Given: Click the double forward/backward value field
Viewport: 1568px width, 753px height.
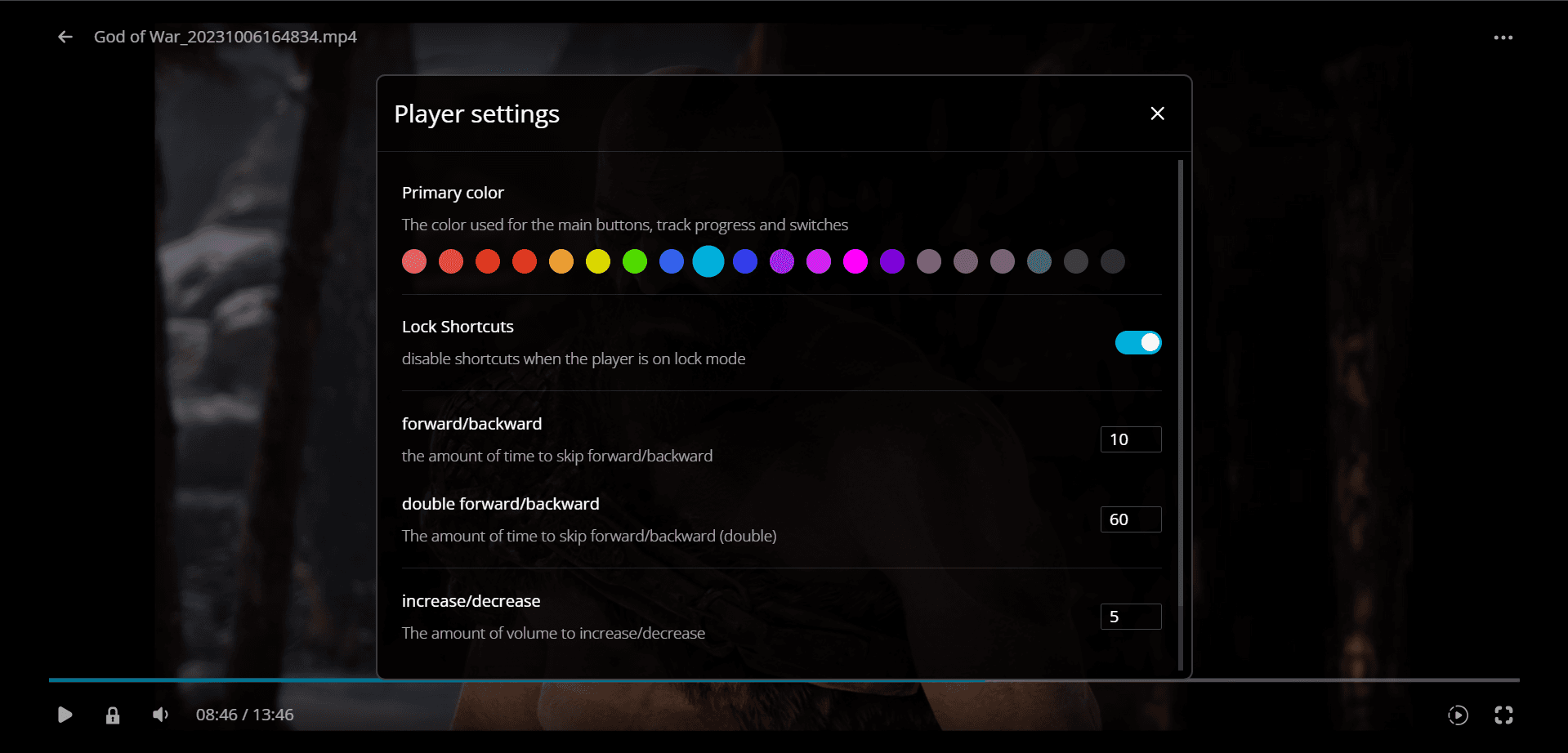Looking at the screenshot, I should (x=1131, y=519).
